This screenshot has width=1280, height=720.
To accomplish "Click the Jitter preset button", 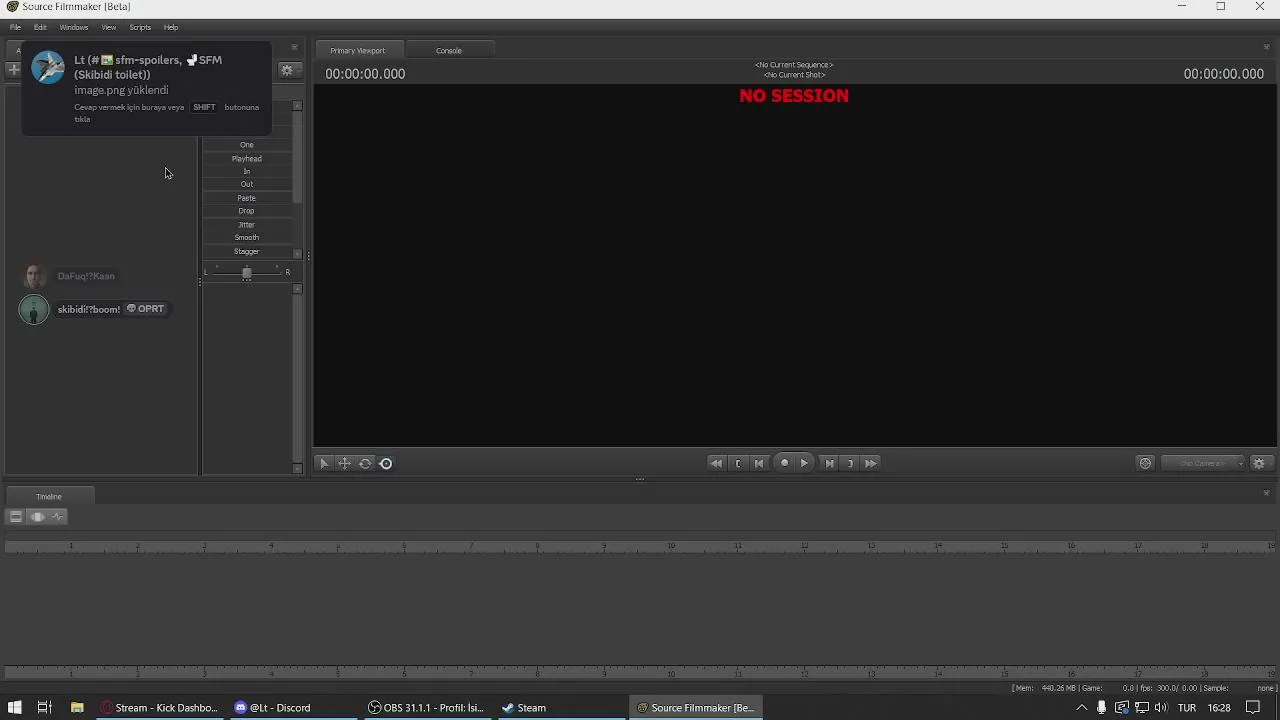I will [x=247, y=224].
